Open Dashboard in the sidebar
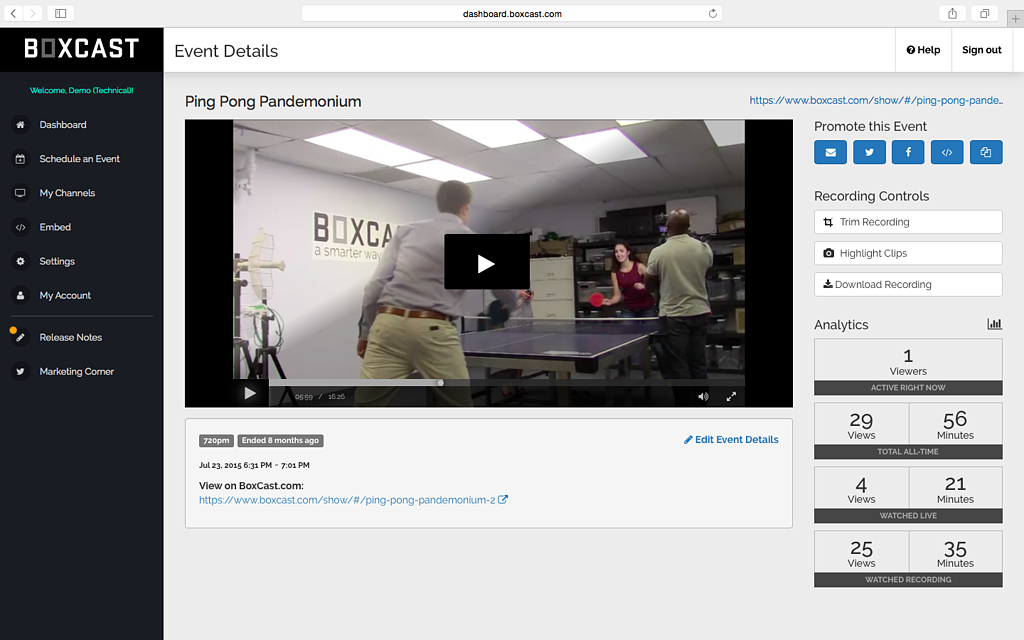This screenshot has height=640, width=1024. [x=62, y=125]
